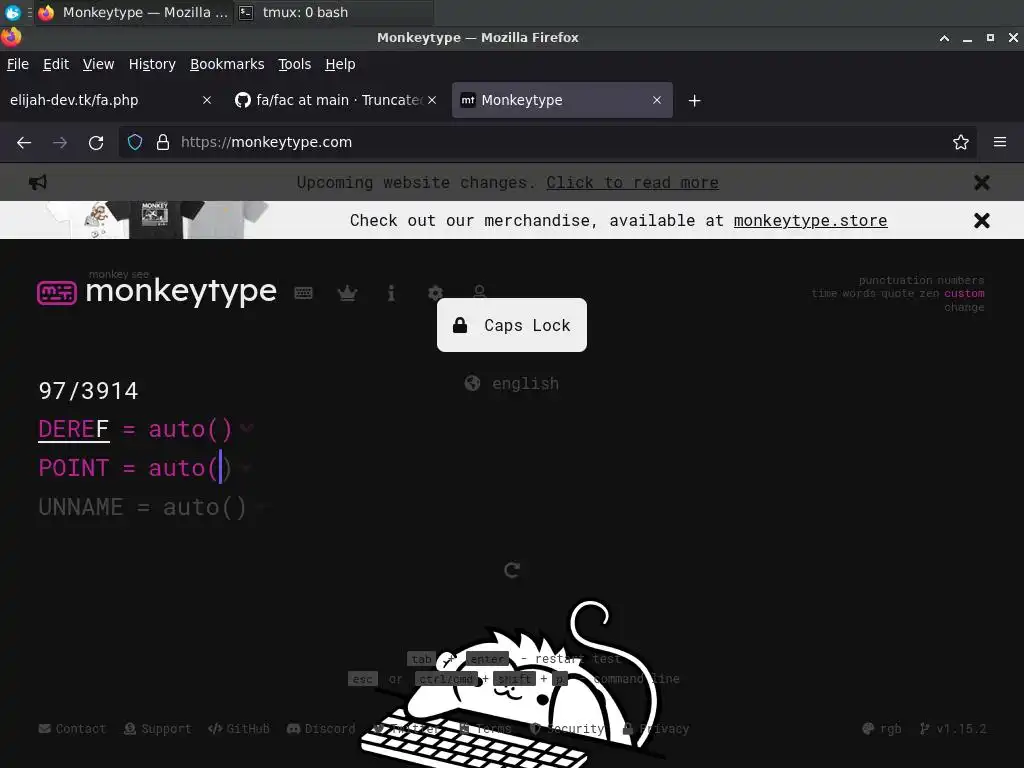Open the leaderboards crown icon
Image resolution: width=1024 pixels, height=768 pixels.
pyautogui.click(x=347, y=293)
